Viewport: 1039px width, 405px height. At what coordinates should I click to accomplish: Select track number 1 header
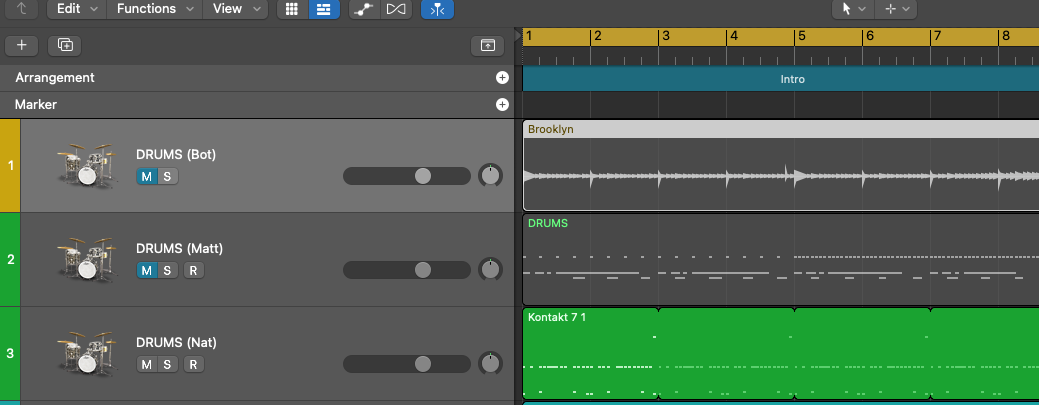pyautogui.click(x=10, y=166)
